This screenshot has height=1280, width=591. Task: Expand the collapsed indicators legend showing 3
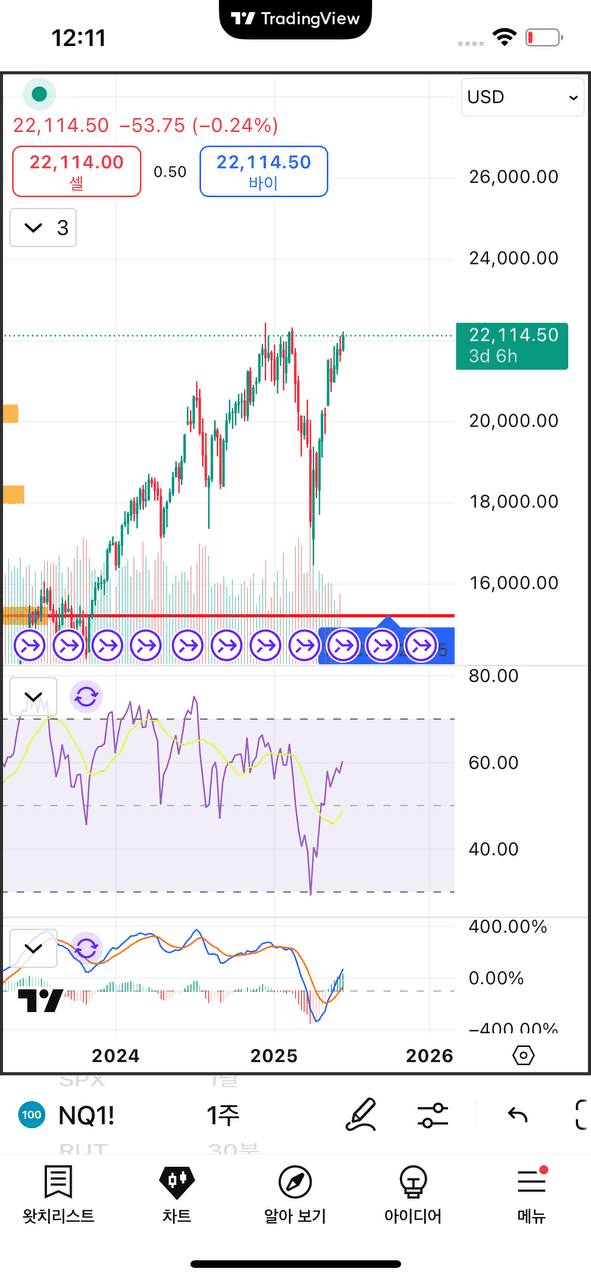tap(43, 228)
